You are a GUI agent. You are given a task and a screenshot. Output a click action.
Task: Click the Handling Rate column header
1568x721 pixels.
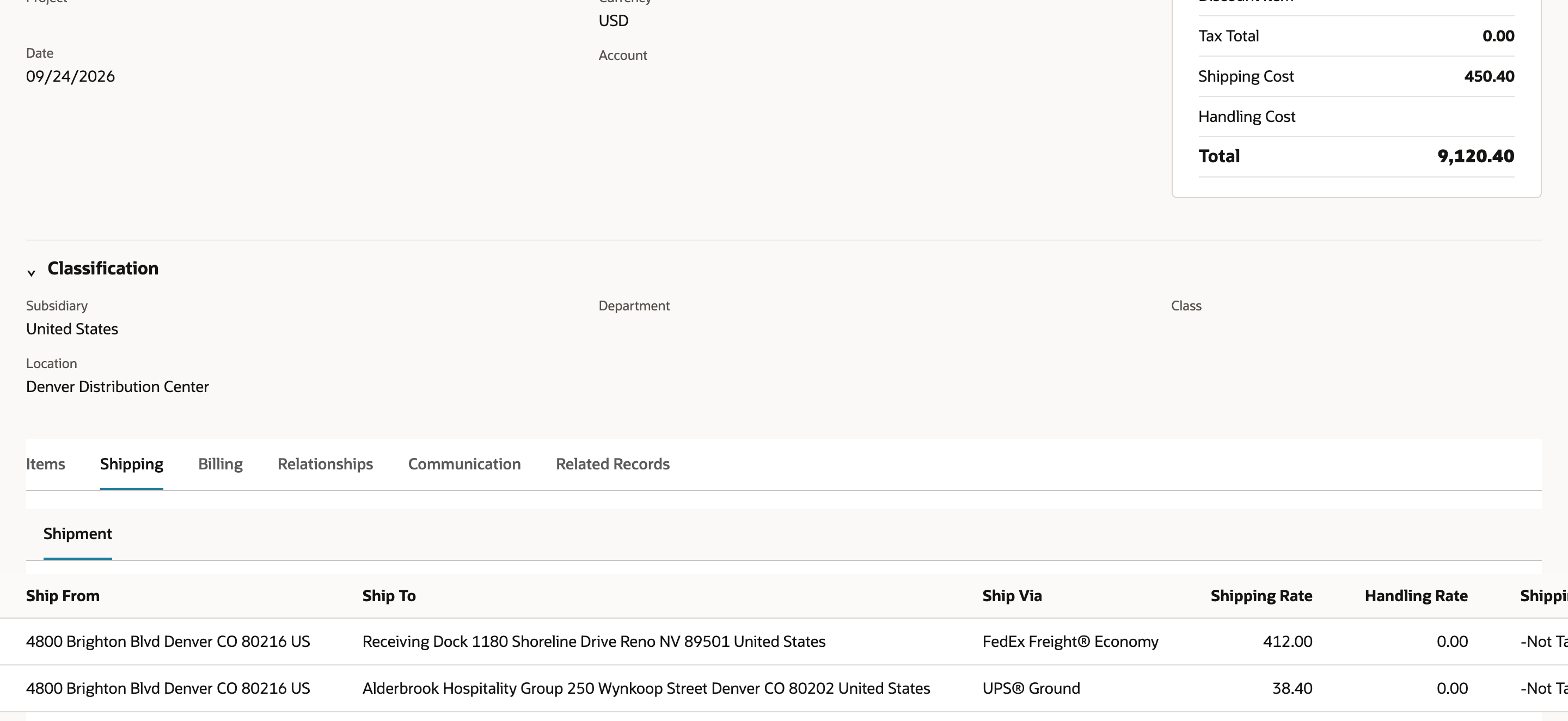[x=1416, y=596]
